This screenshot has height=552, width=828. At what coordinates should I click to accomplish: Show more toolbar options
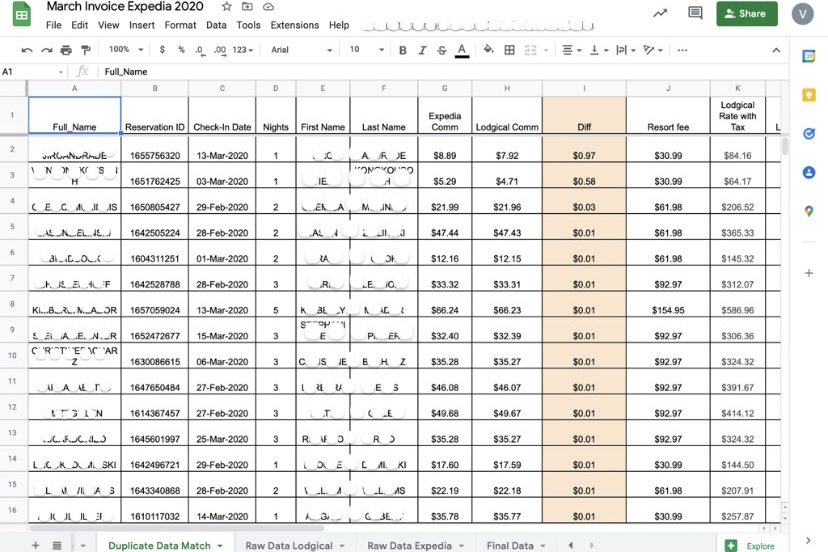(682, 50)
